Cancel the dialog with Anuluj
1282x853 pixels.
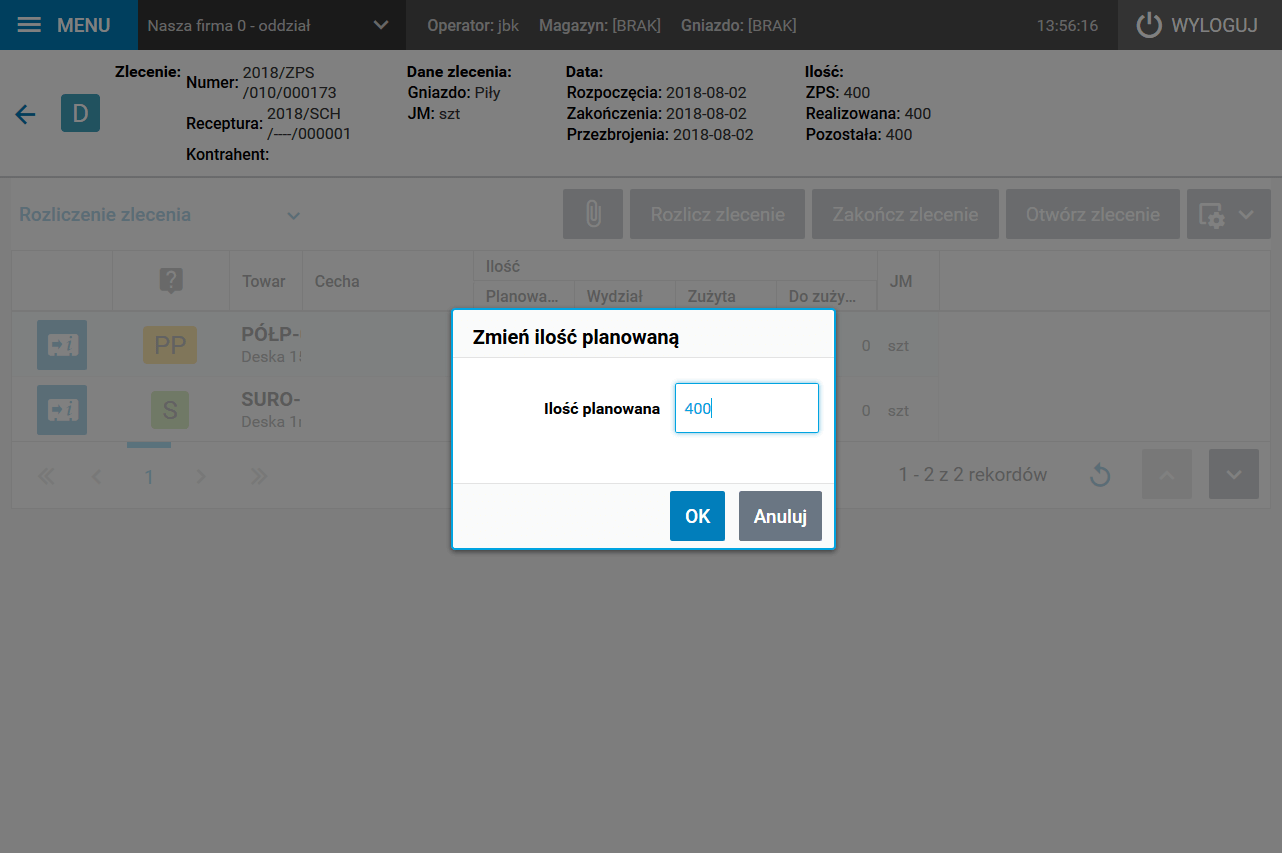point(780,516)
